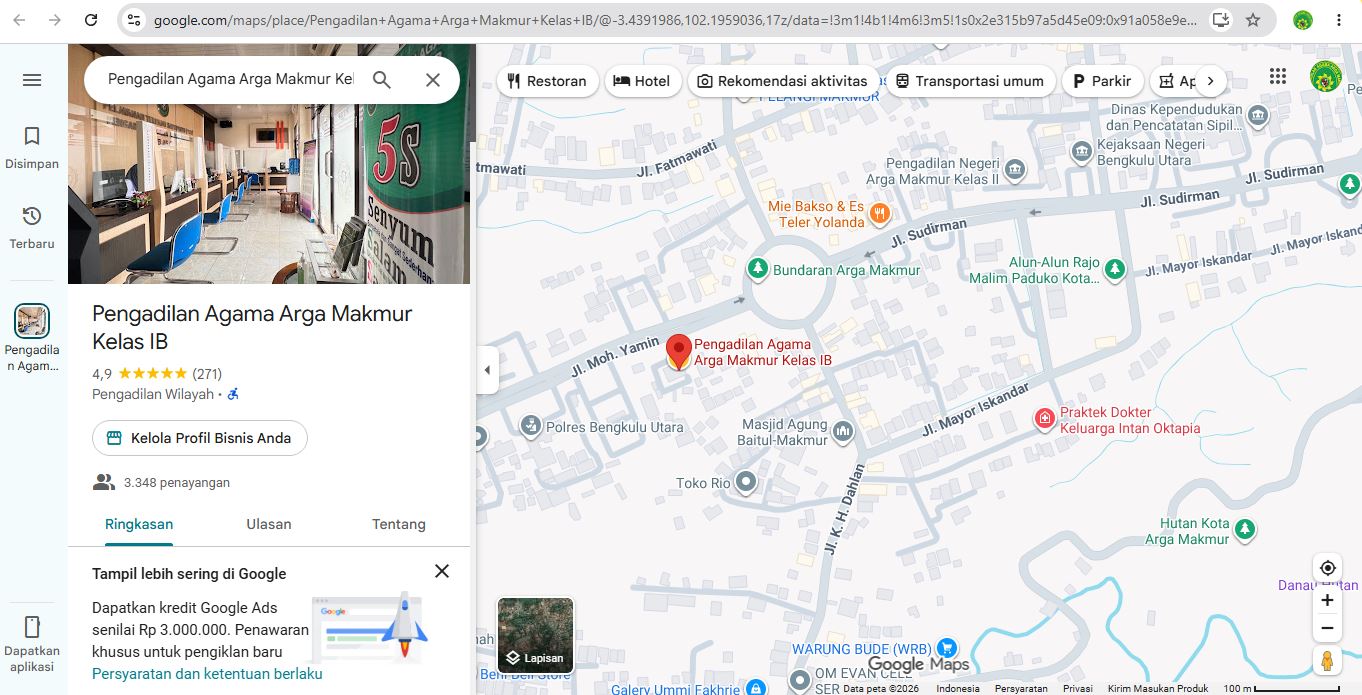The height and width of the screenshot is (695, 1362).
Task: Click the Persyaratan footer link
Action: coord(1021,688)
